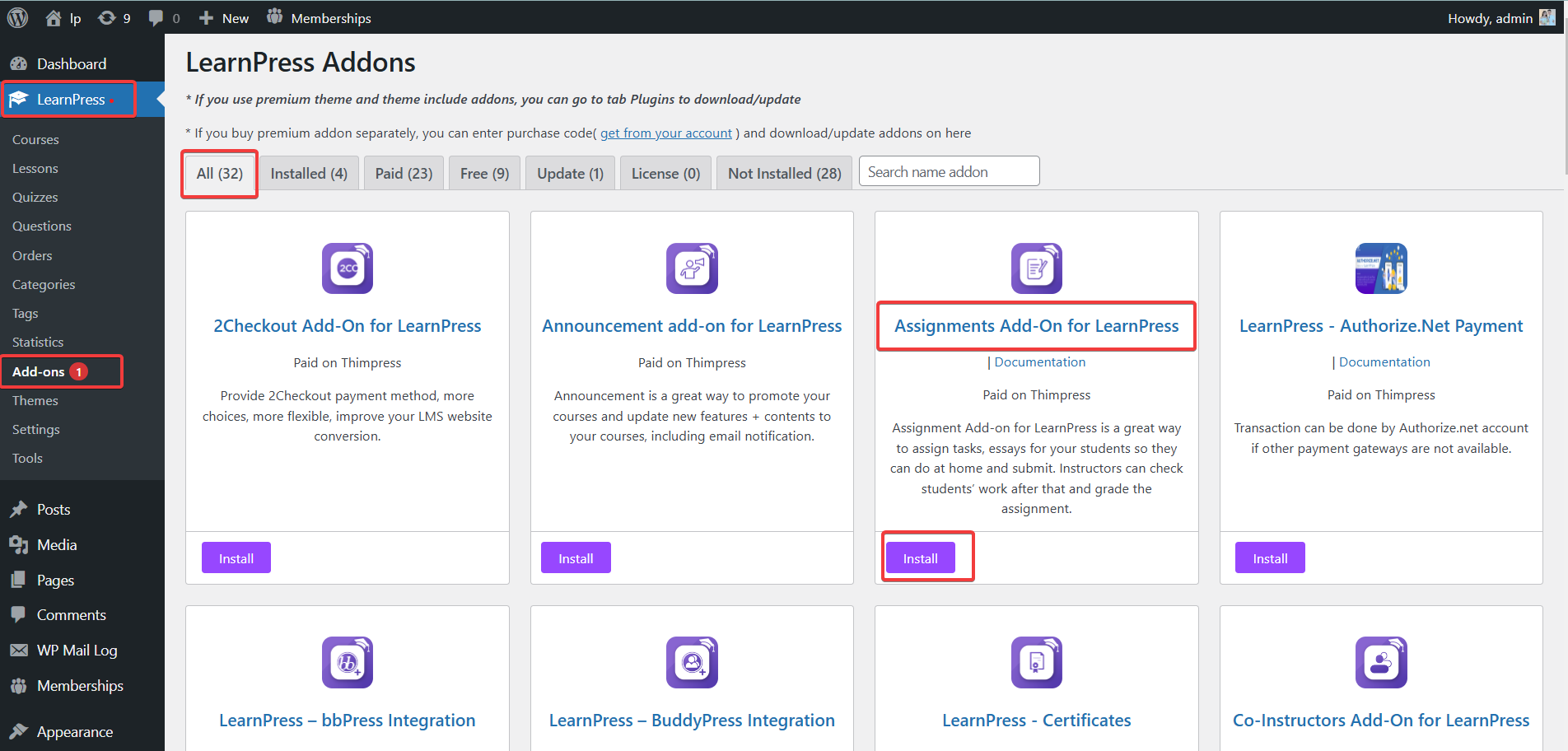1568x751 pixels.
Task: Install the Authorize.Net Payment add-on
Action: (1270, 558)
